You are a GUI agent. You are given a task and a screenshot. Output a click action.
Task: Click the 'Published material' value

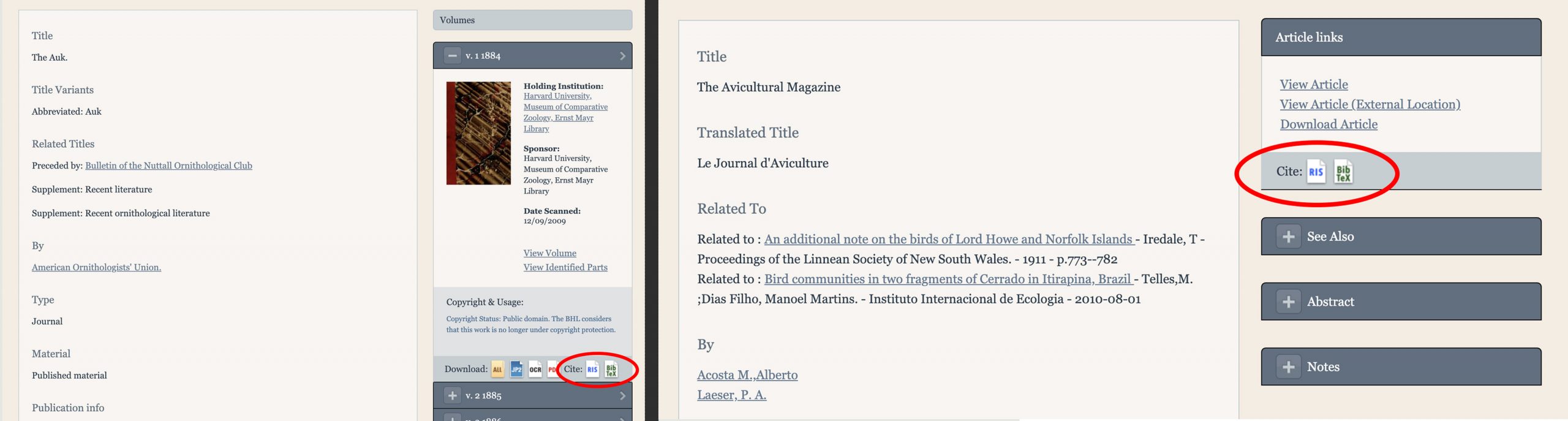click(x=69, y=375)
